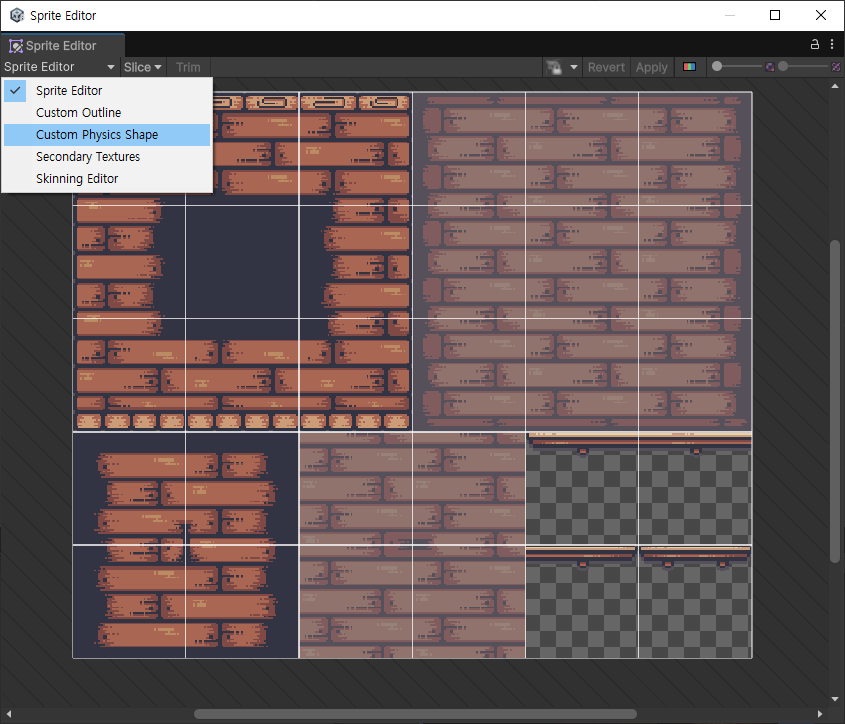Open the Sprite Editor mode dropdown
The width and height of the screenshot is (845, 724).
pyautogui.click(x=59, y=67)
